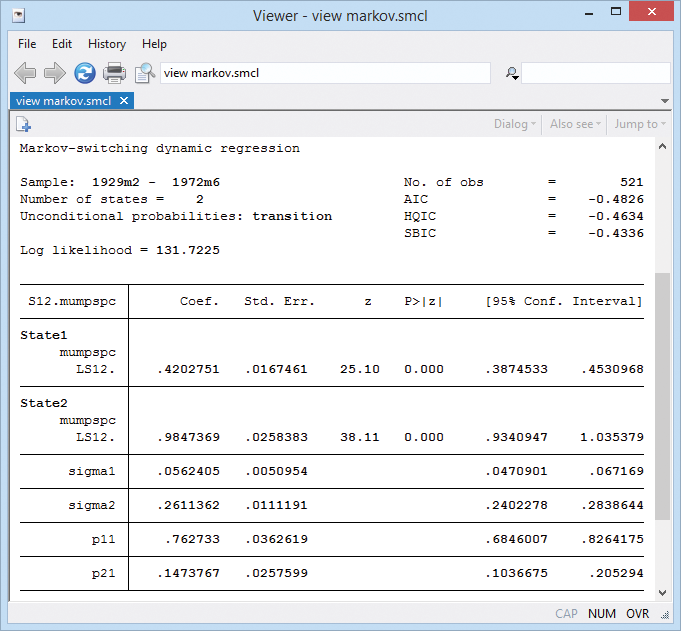This screenshot has height=631, width=681.
Task: Click State2 coefficient .9847369
Action: click(x=188, y=437)
